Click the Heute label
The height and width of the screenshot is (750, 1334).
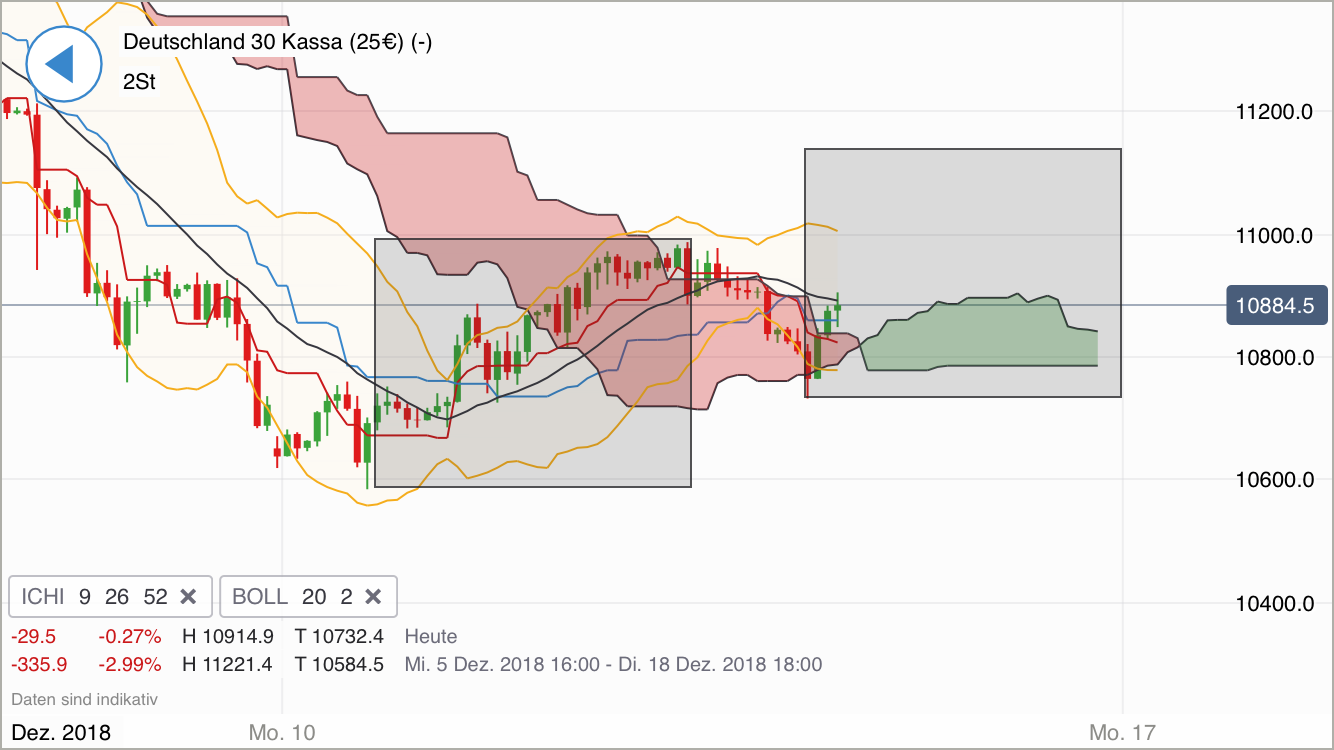[x=430, y=636]
